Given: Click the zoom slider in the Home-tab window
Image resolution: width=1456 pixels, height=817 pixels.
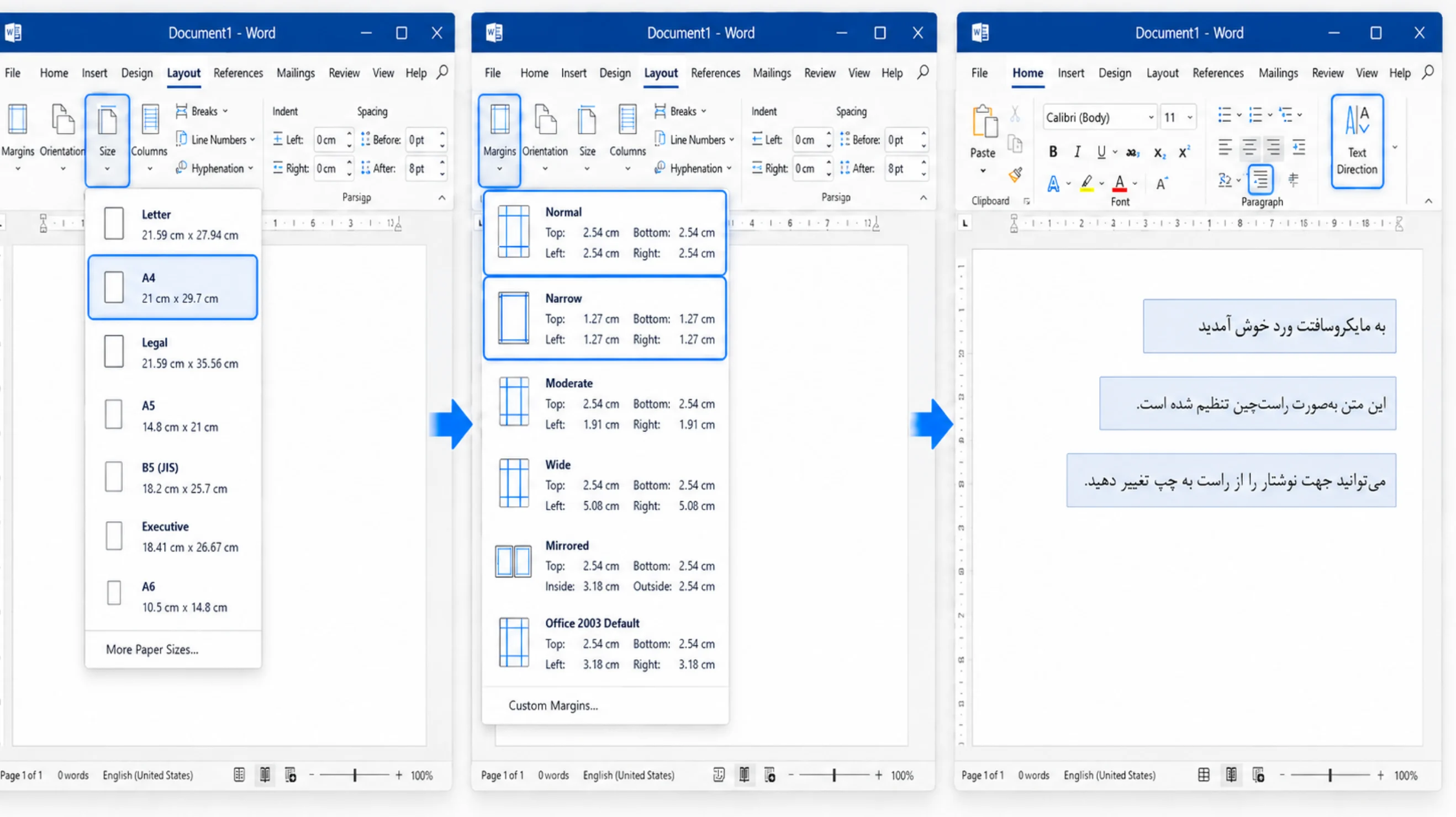Looking at the screenshot, I should pos(1330,775).
